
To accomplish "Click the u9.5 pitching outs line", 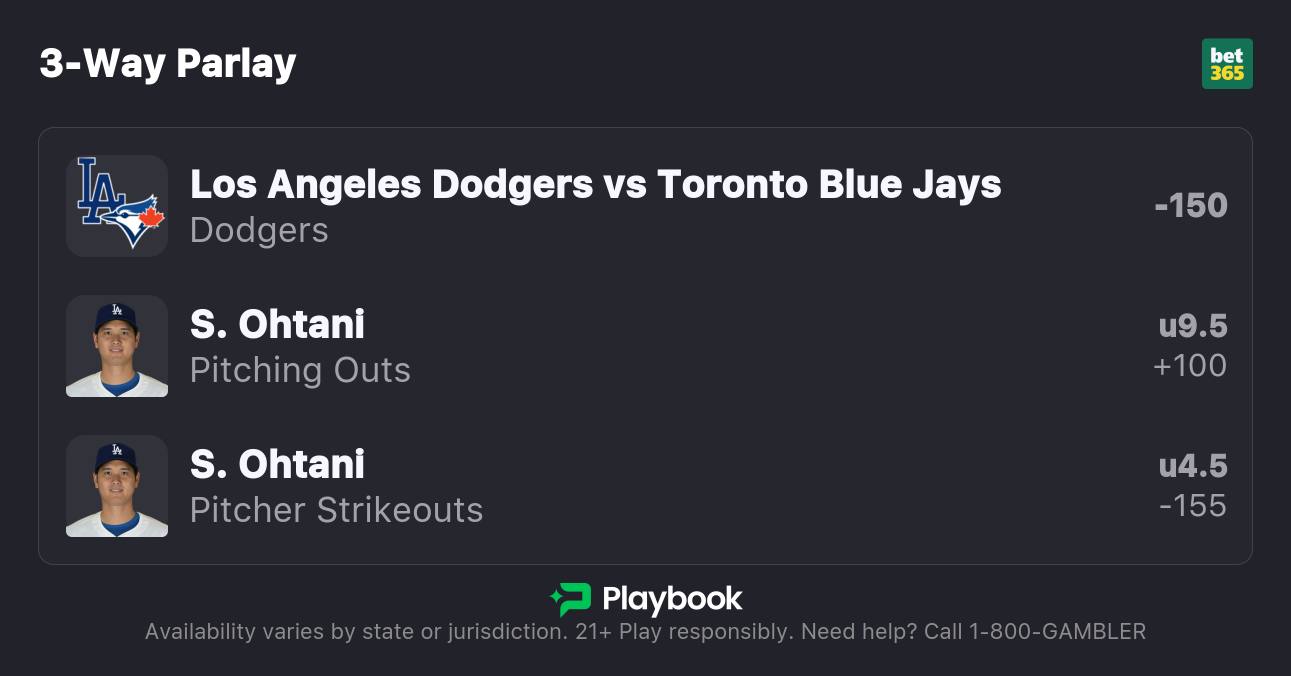I will pyautogui.click(x=1192, y=326).
